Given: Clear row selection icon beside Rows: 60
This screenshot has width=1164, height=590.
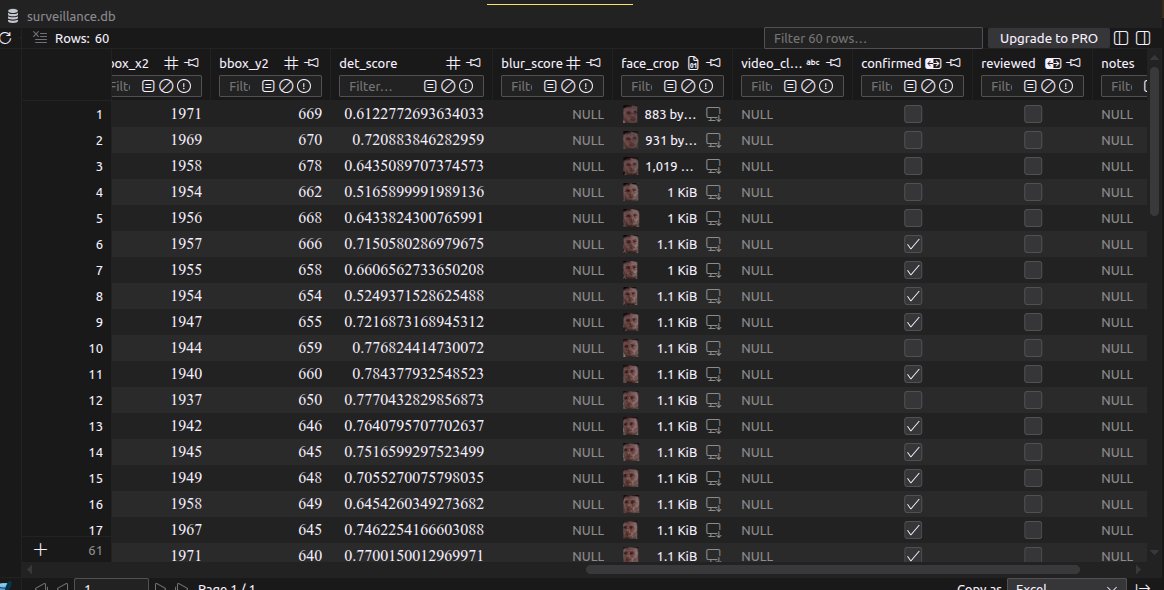Looking at the screenshot, I should point(40,38).
